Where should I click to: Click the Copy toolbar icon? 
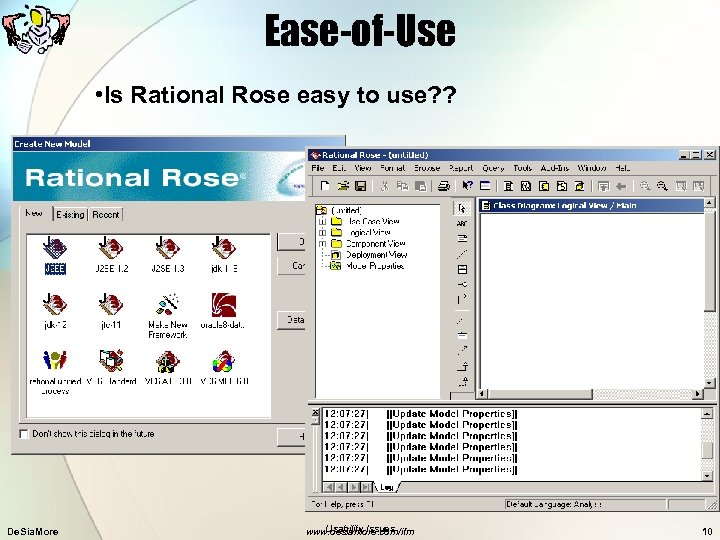tap(402, 186)
